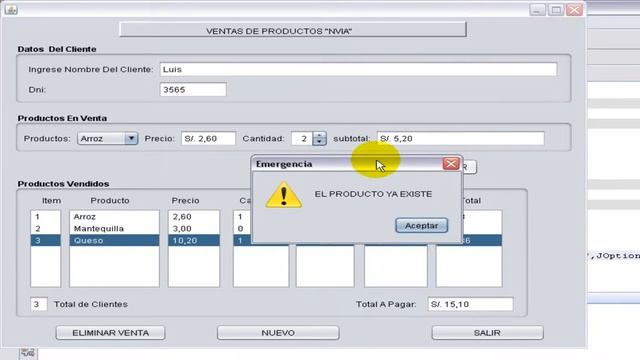640x360 pixels.
Task: Click the Total de Clientes count field
Action: pos(39,304)
